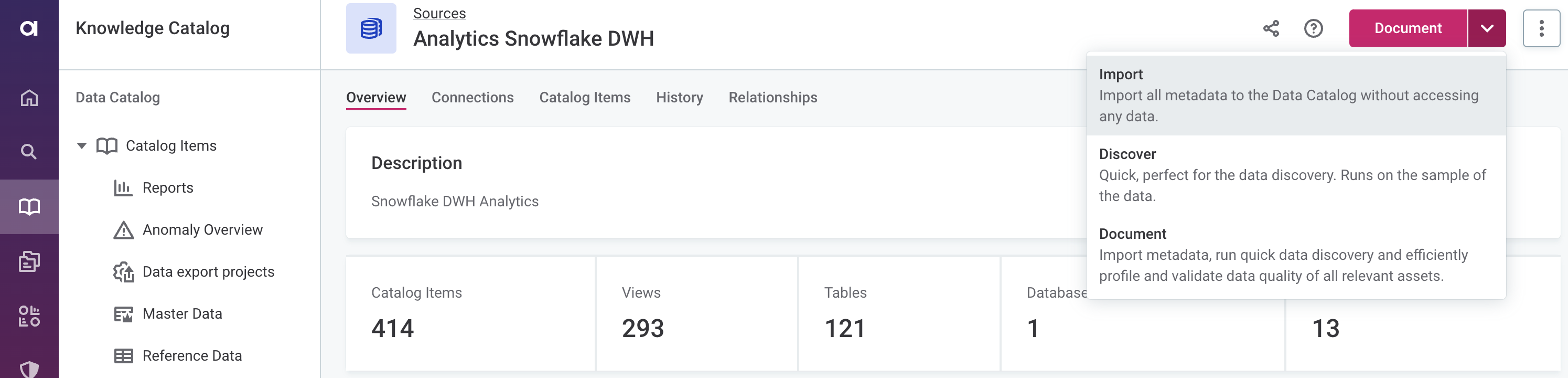Click the shield icon in the sidebar
The width and height of the screenshot is (1568, 378).
click(x=29, y=368)
